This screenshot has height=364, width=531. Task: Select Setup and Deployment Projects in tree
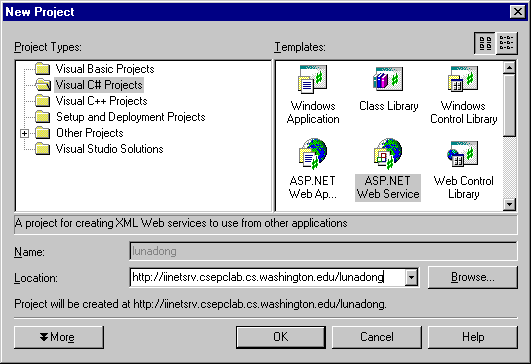(131, 117)
